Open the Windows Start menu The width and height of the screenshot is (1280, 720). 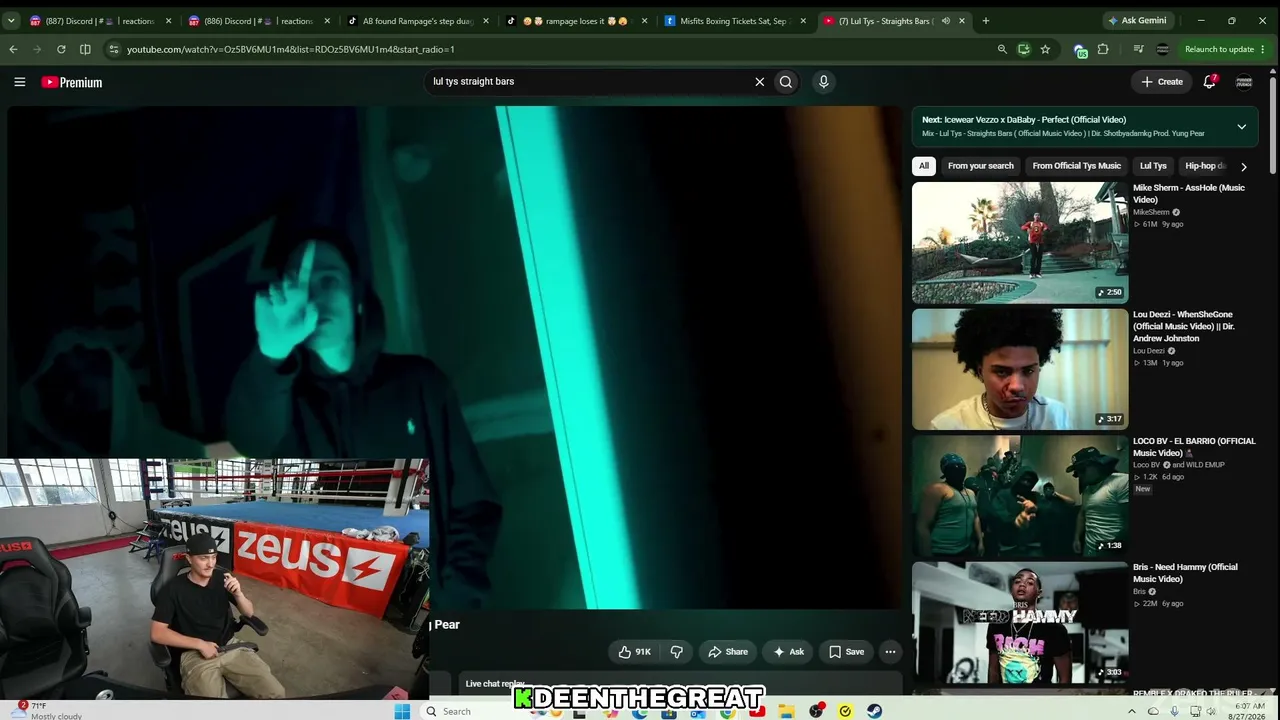pyautogui.click(x=402, y=711)
